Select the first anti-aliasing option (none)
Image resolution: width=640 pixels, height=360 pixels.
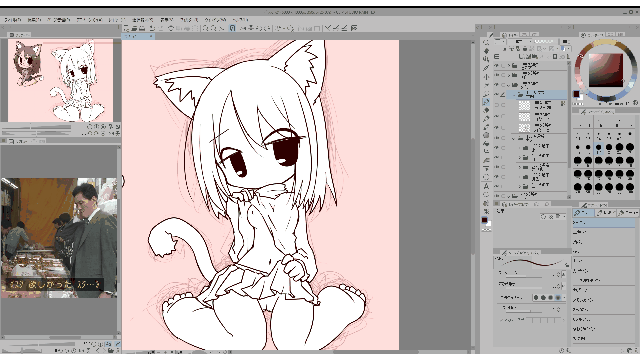[x=536, y=298]
